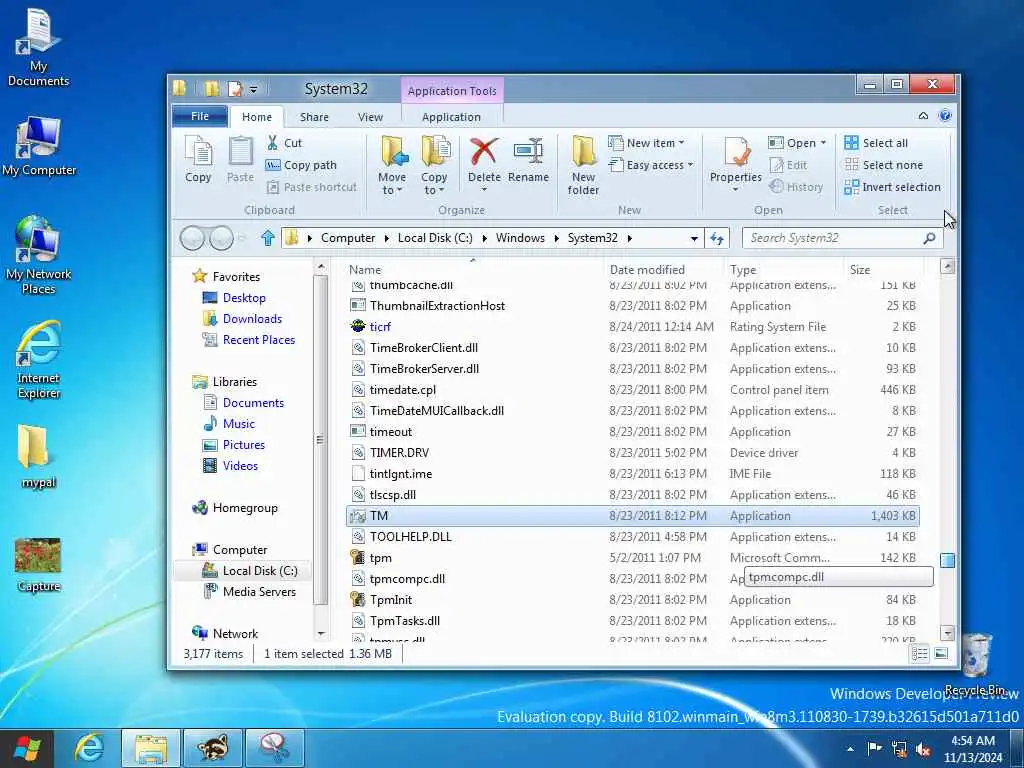The height and width of the screenshot is (768, 1024).
Task: Click Computer in the address breadcrumb
Action: [348, 238]
